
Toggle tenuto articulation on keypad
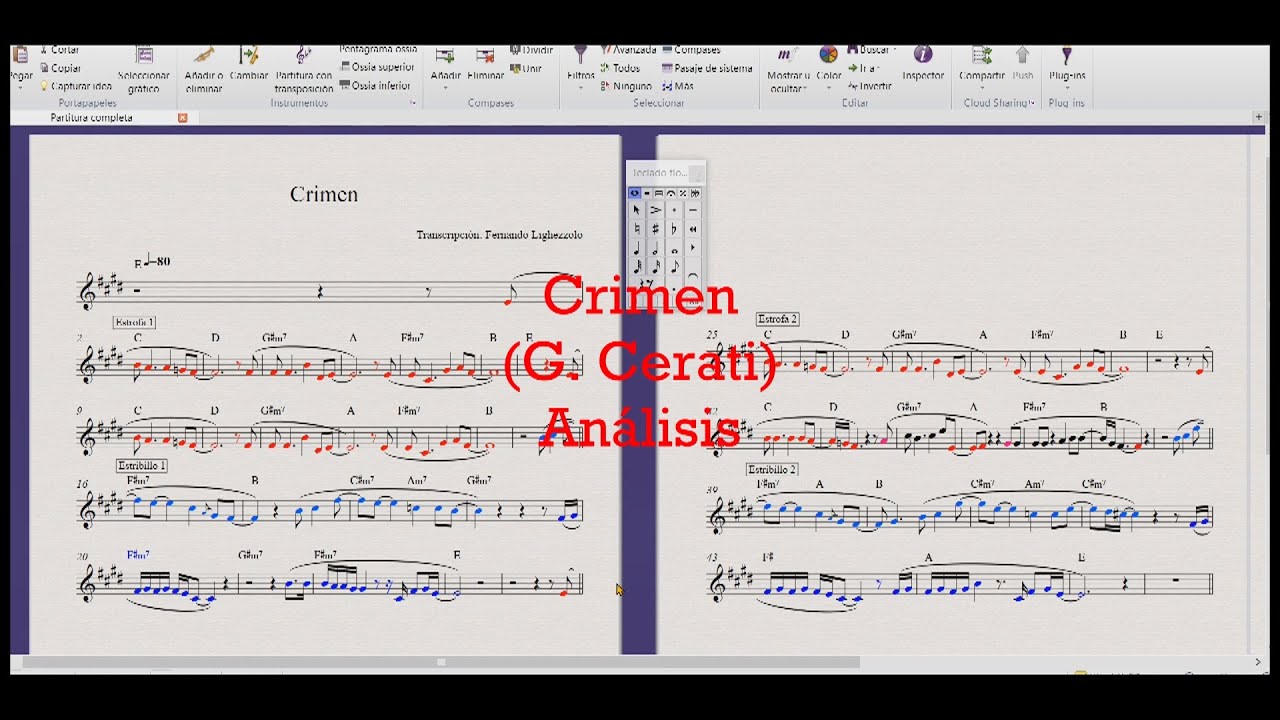coord(693,210)
